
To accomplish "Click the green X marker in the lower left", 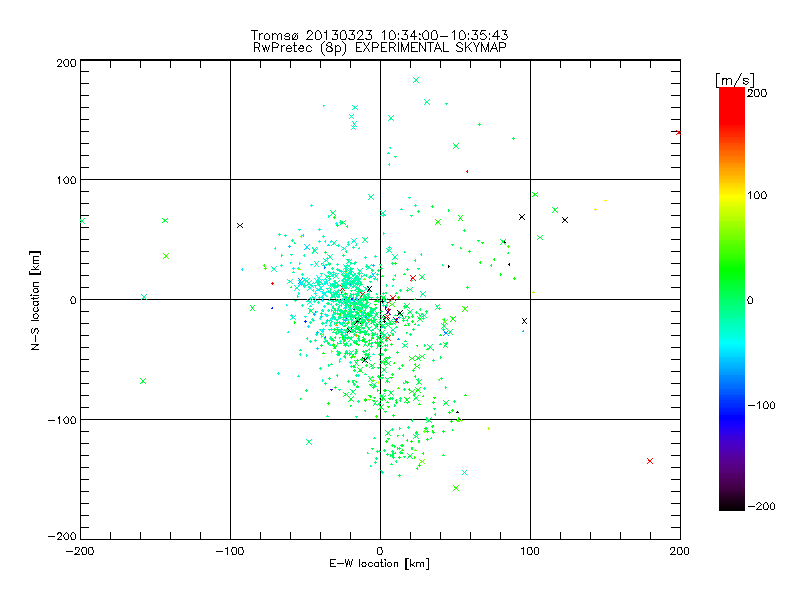I will (143, 381).
